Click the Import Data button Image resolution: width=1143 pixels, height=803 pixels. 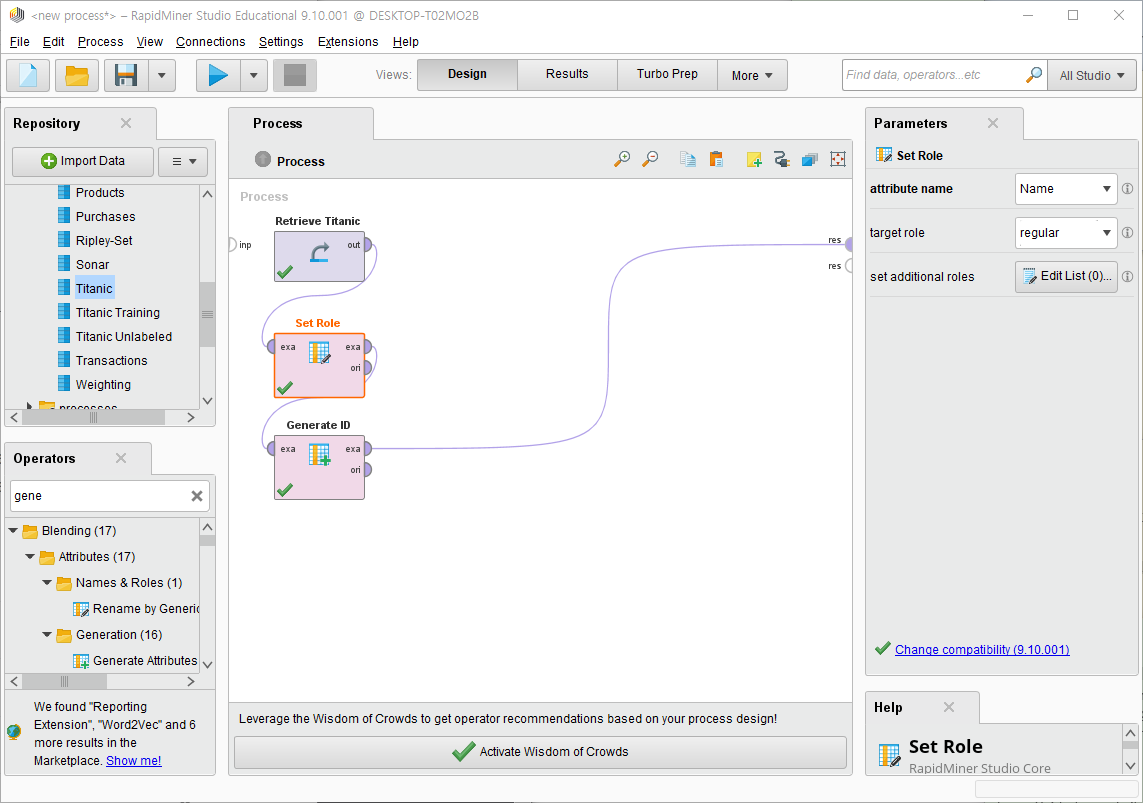pos(83,161)
